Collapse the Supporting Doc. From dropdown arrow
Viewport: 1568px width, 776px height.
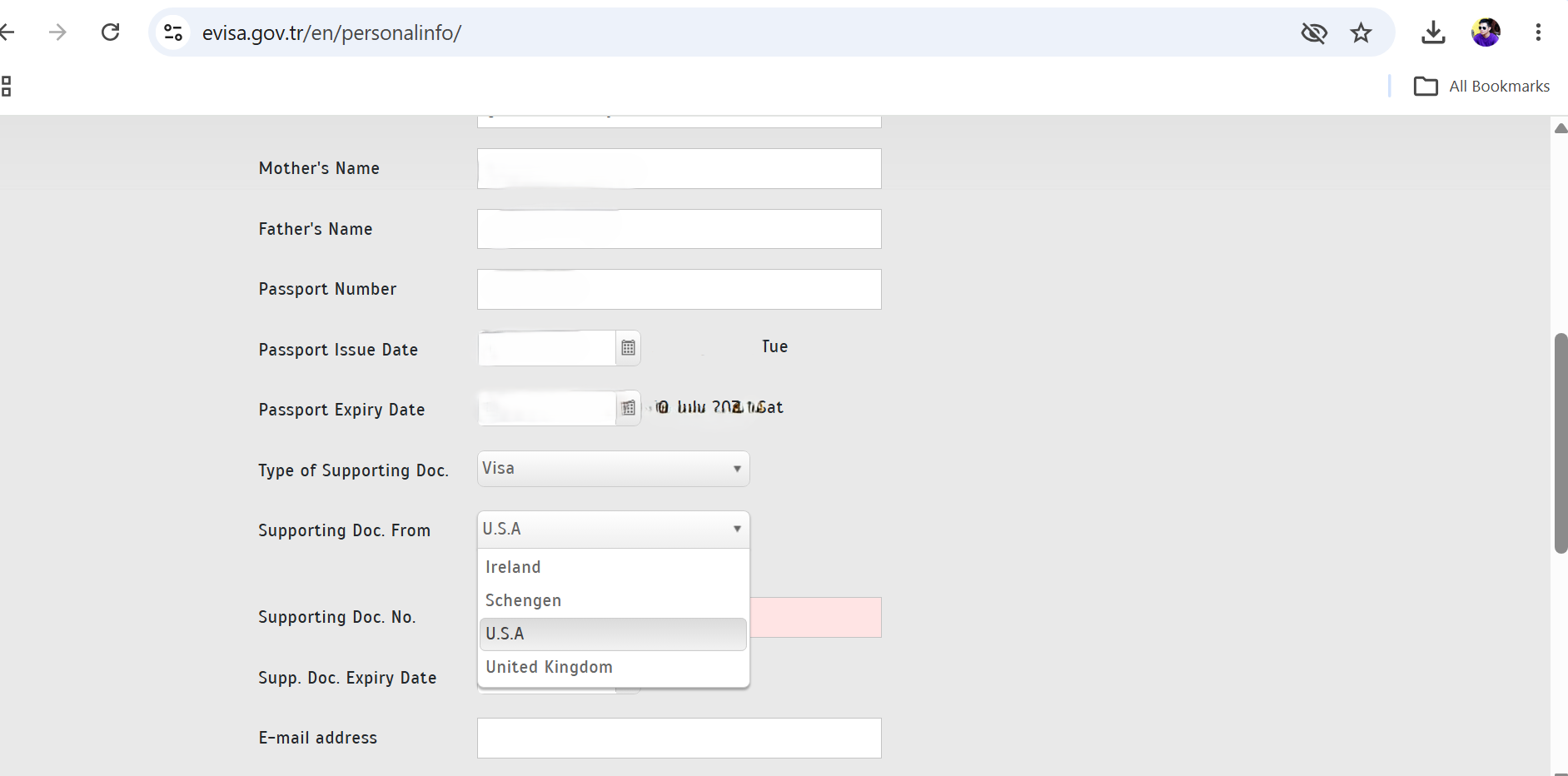coord(737,529)
